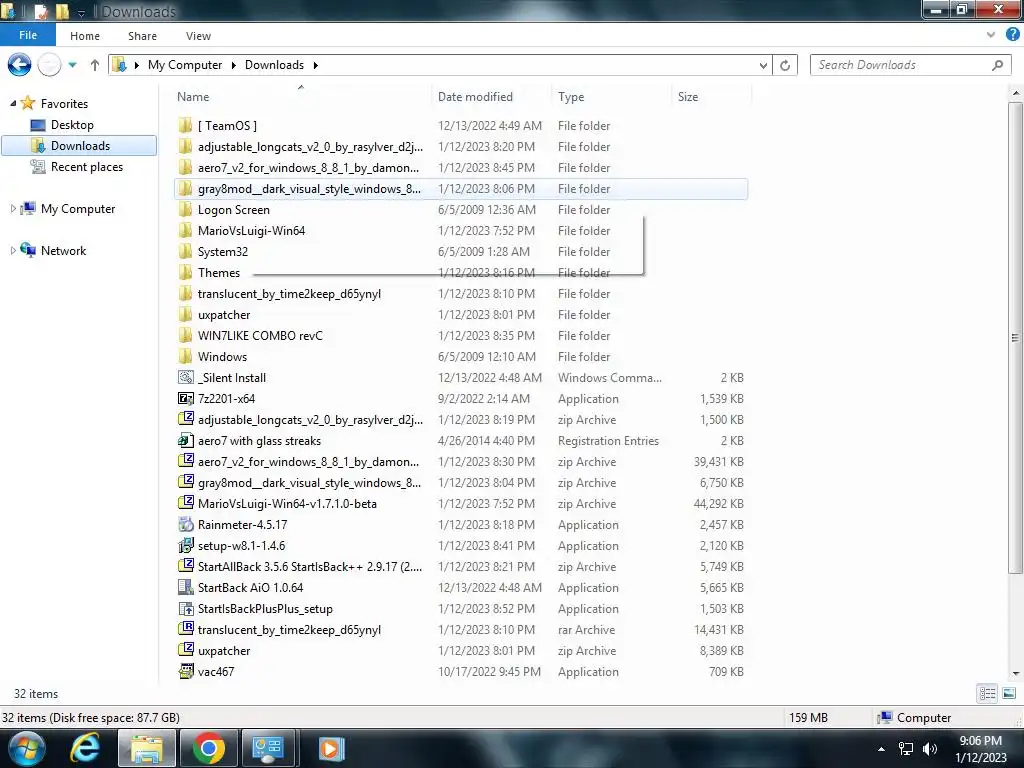This screenshot has height=768, width=1024.
Task: Expand the ribbon with the chevron
Action: (991, 35)
